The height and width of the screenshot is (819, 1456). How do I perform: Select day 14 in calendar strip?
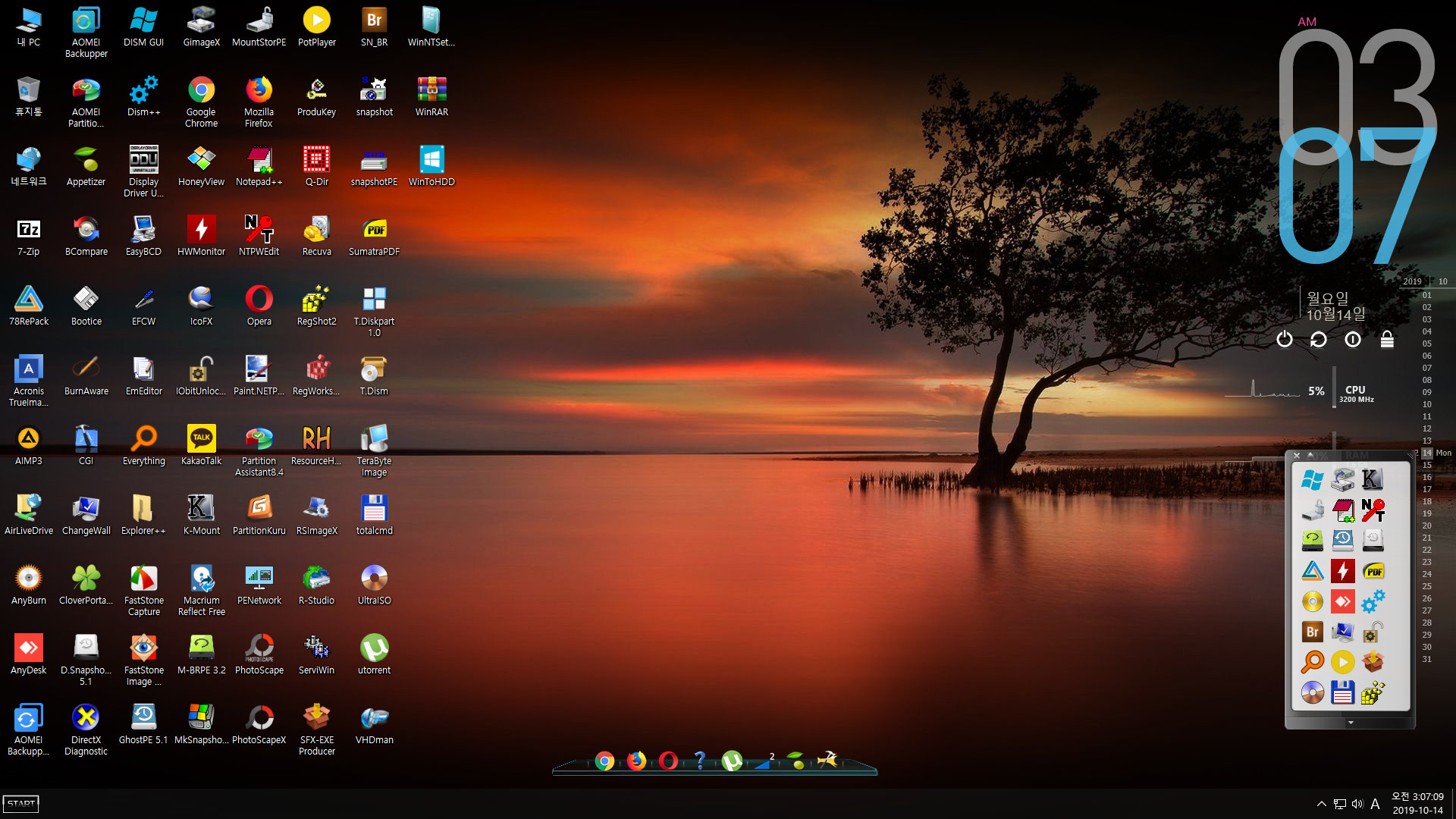click(x=1427, y=453)
